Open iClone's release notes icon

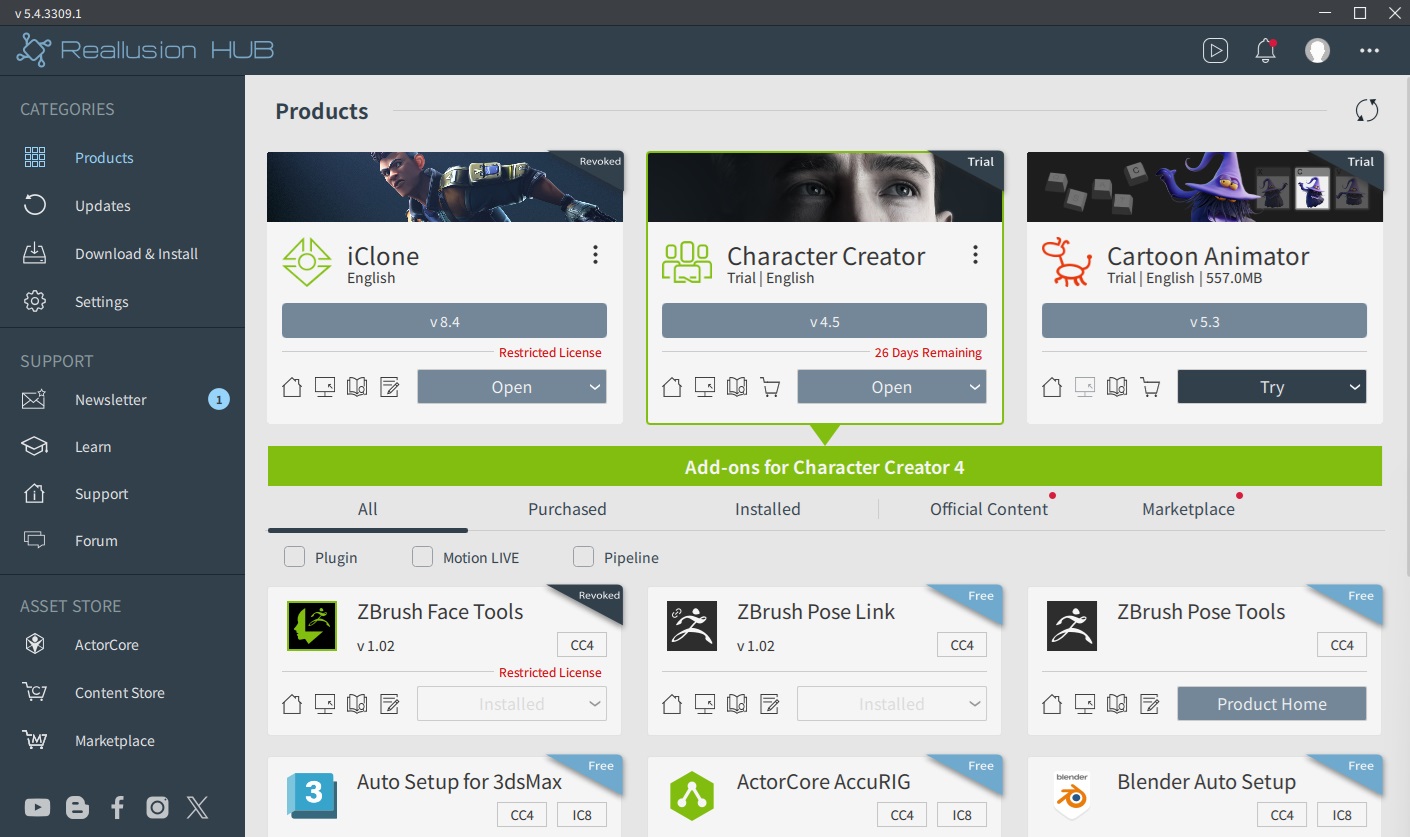(389, 387)
